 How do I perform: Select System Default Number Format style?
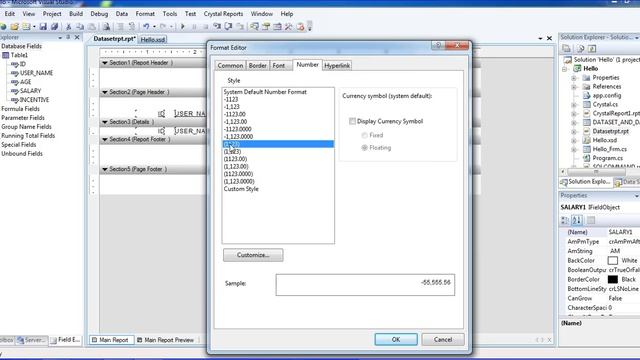point(265,92)
